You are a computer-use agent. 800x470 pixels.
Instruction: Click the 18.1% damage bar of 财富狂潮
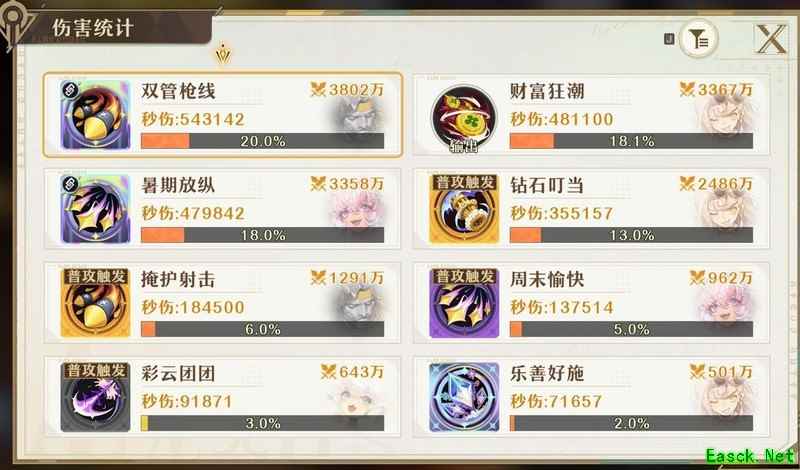631,141
